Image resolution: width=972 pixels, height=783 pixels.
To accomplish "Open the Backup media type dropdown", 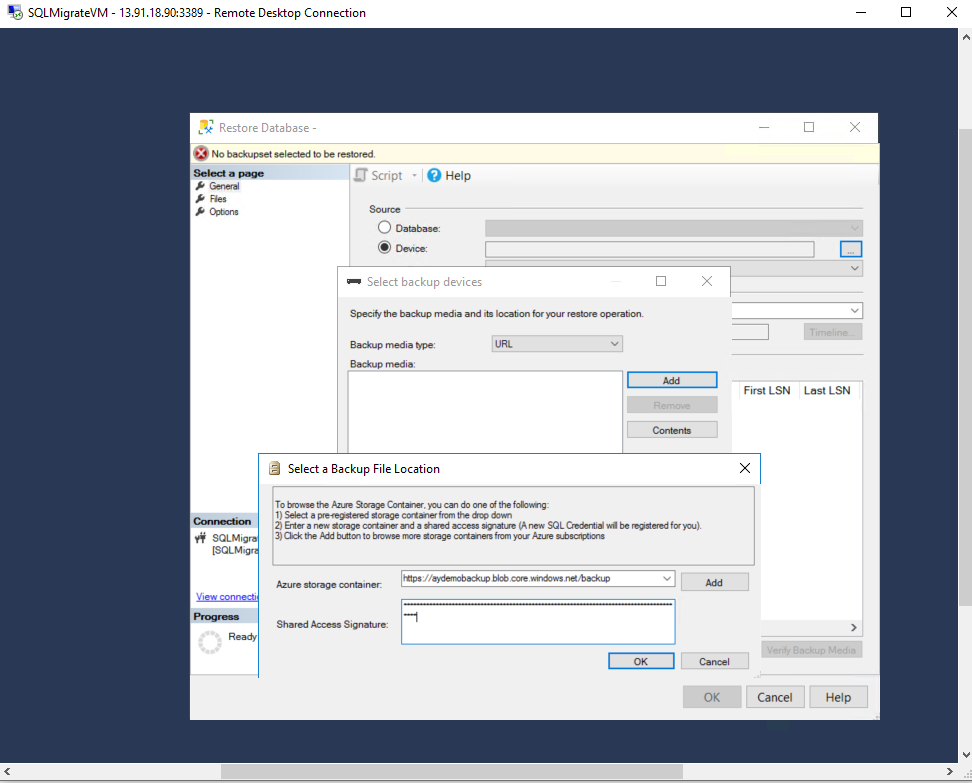I will [557, 344].
